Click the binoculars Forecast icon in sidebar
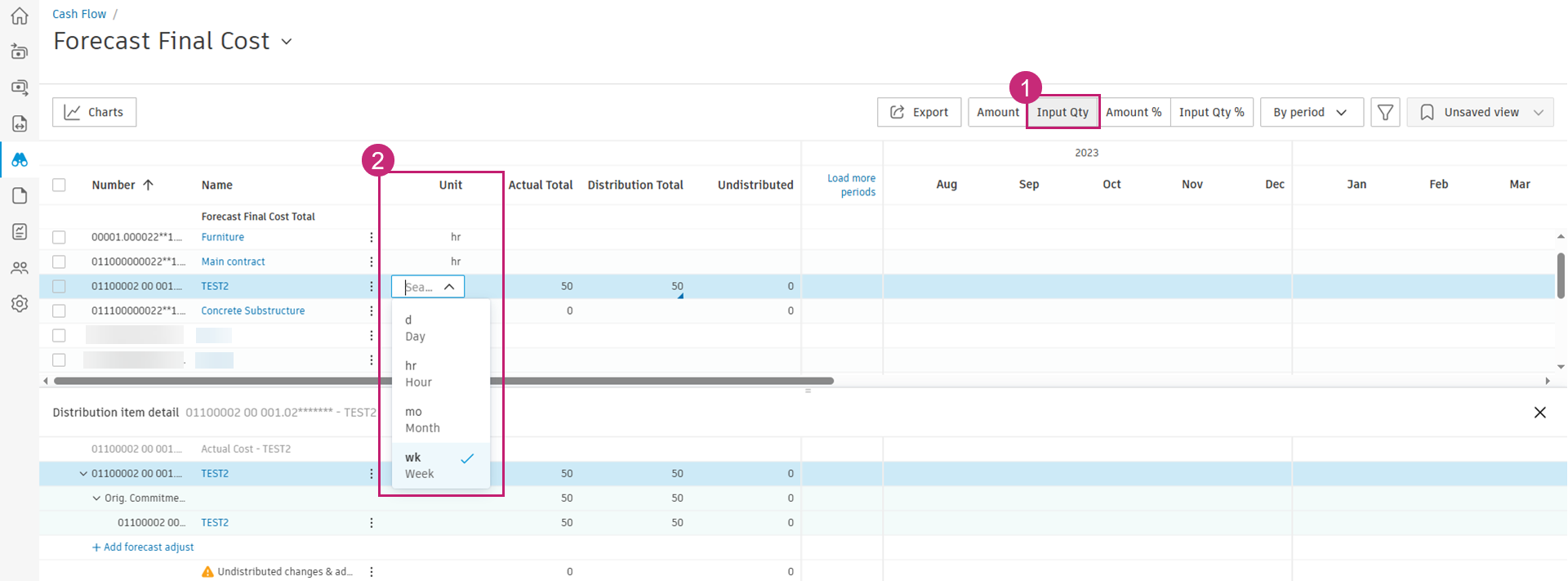This screenshot has width=1568, height=581. [20, 160]
